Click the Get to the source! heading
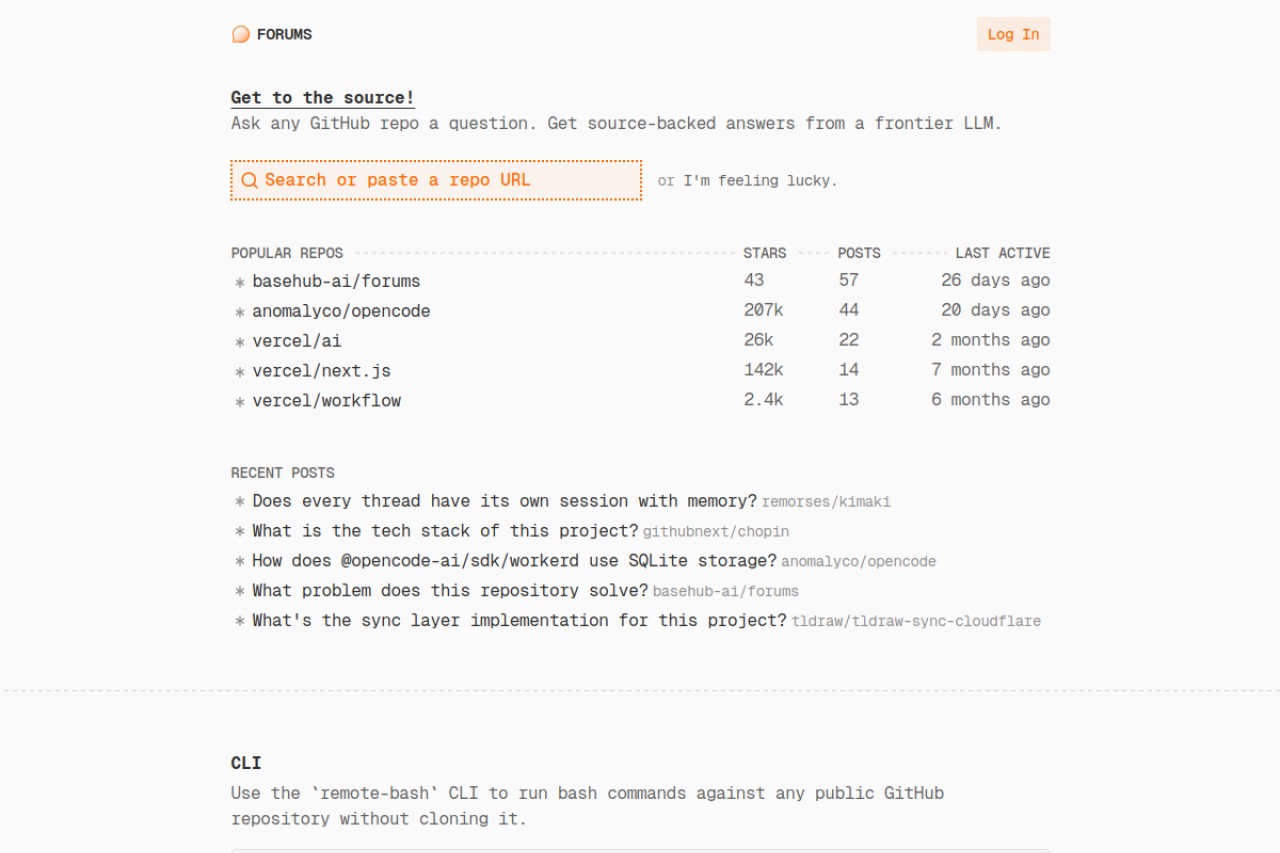This screenshot has height=853, width=1280. point(322,98)
